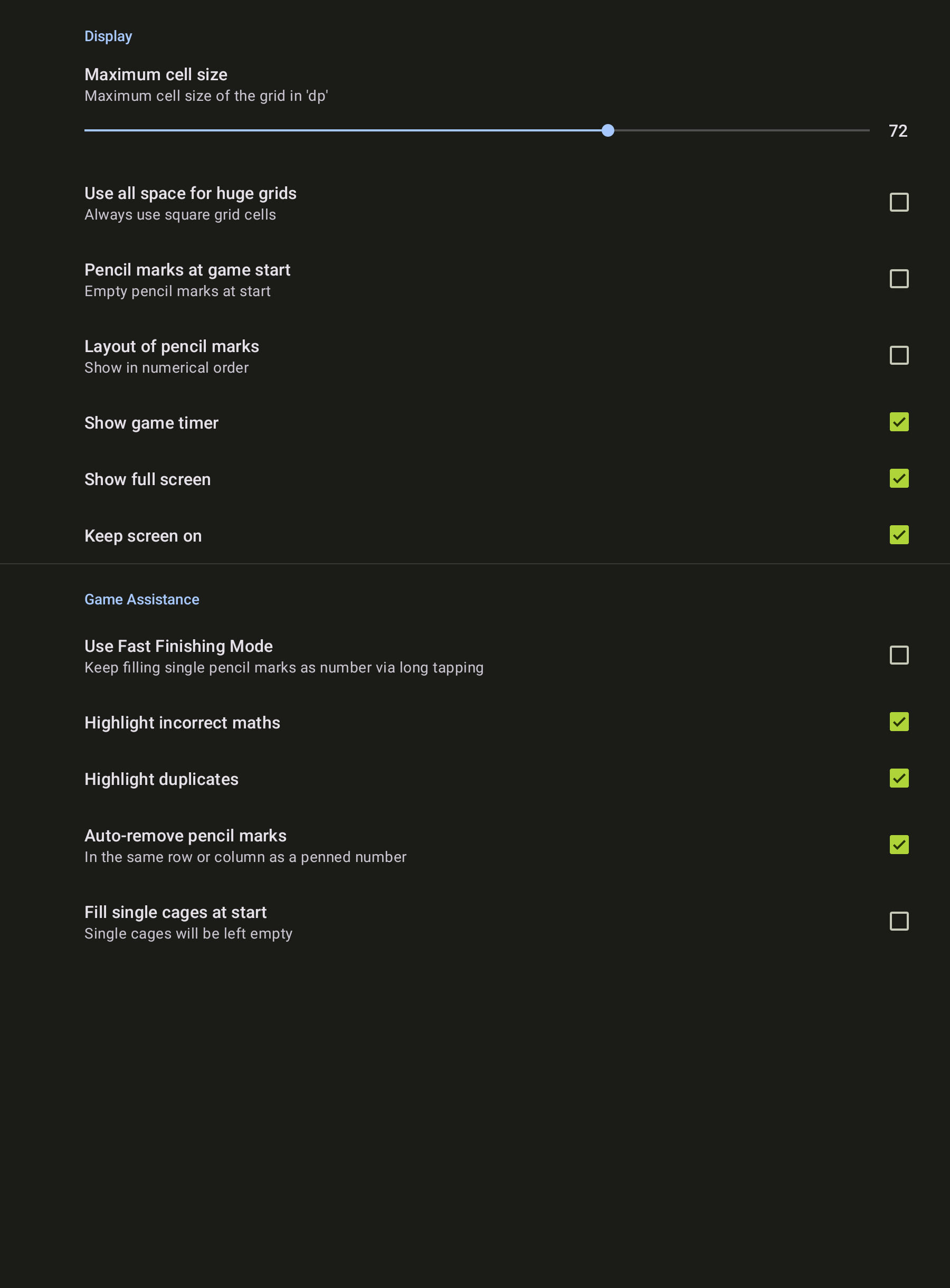Enable Use all space for huge grids checkbox
The height and width of the screenshot is (1288, 950).
click(899, 202)
